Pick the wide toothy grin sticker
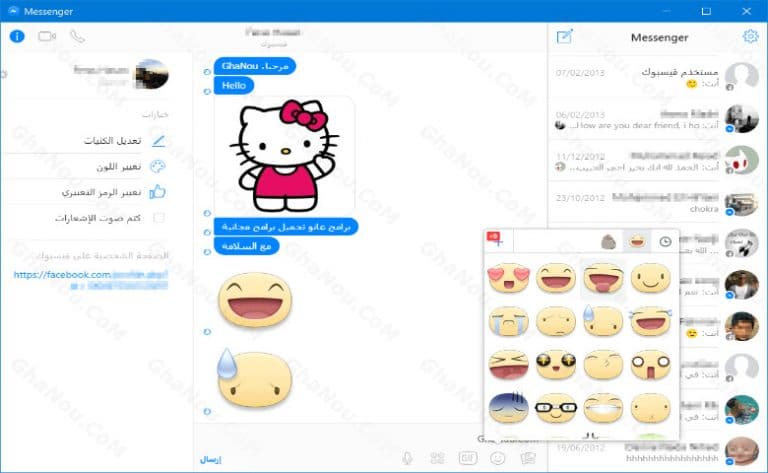768x473 pixels. [603, 407]
